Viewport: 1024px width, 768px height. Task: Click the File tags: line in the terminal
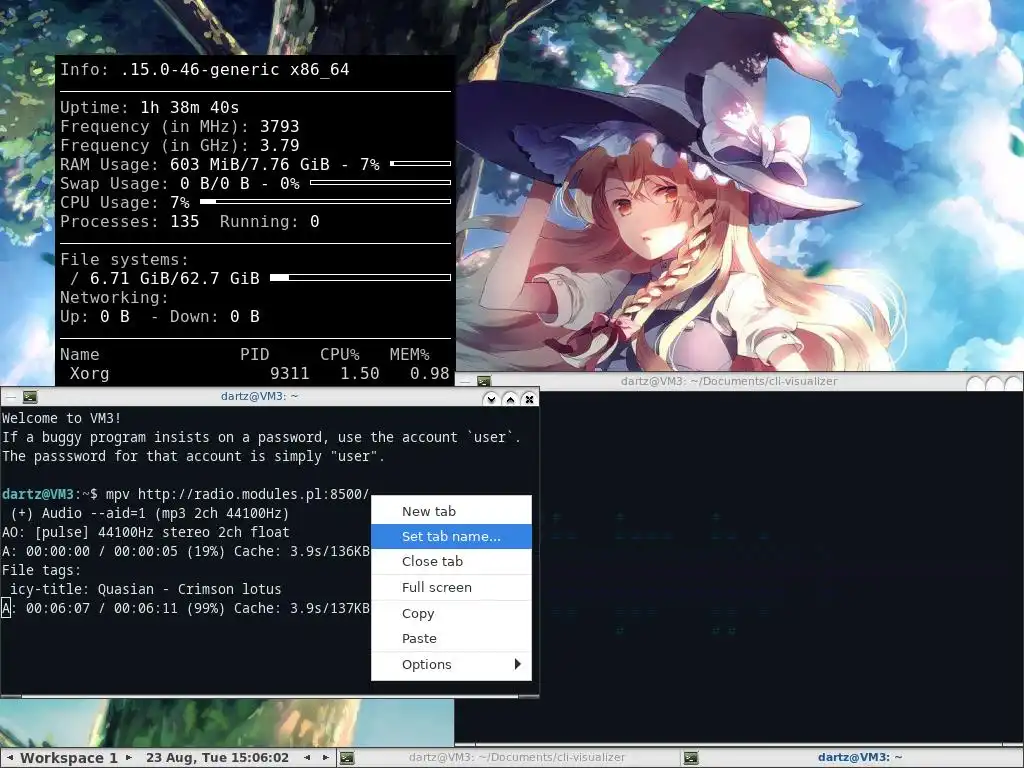tap(42, 570)
